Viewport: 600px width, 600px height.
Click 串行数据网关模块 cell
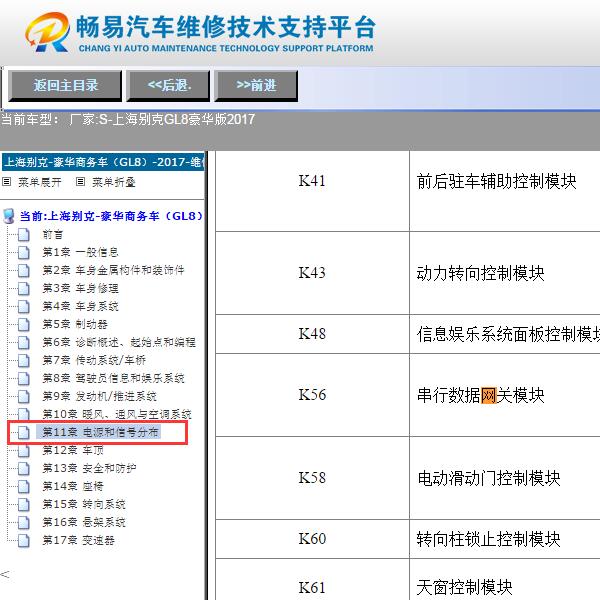505,395
